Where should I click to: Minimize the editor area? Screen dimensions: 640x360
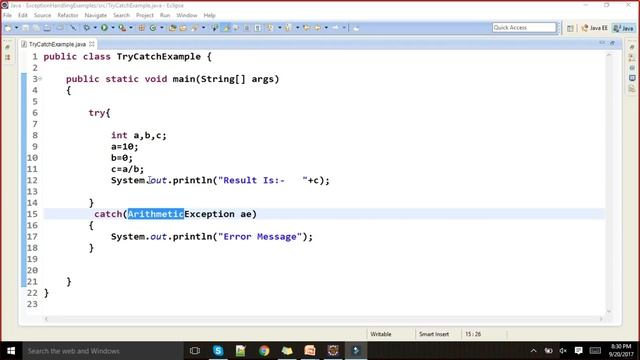(x=602, y=42)
